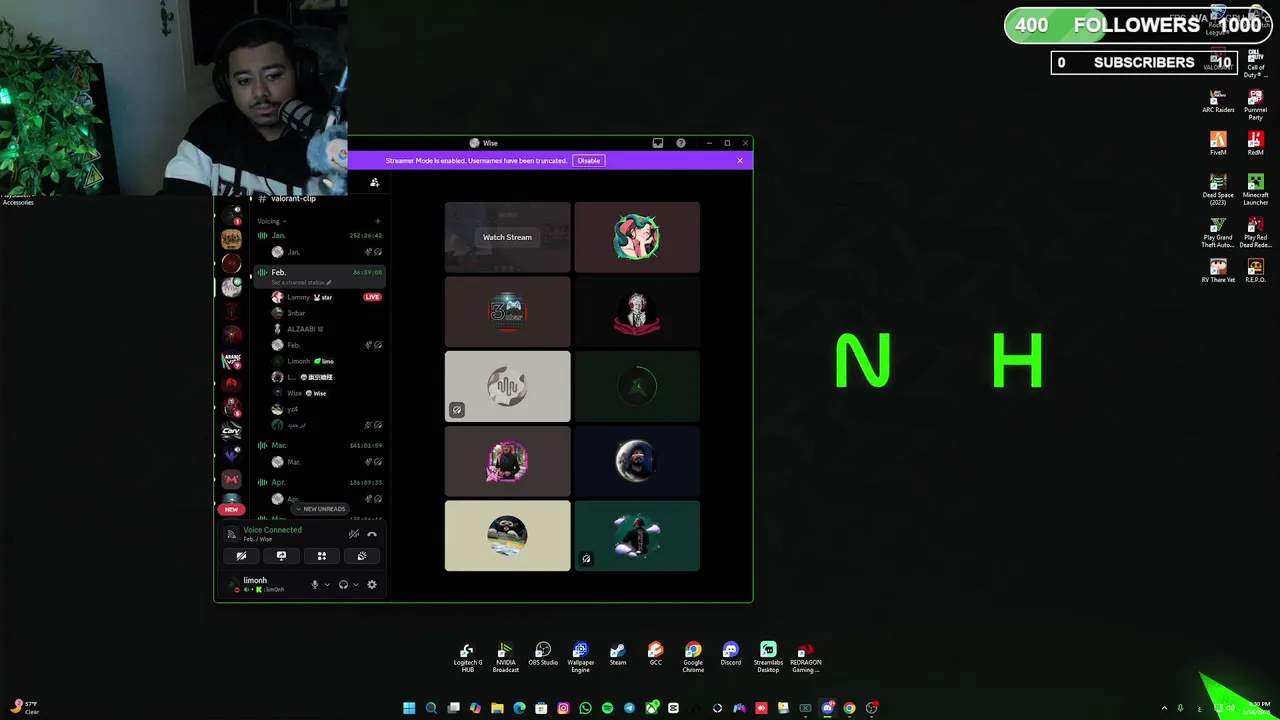The width and height of the screenshot is (1280, 720).
Task: Click the LIVE badge next to Lammy
Action: 372,297
